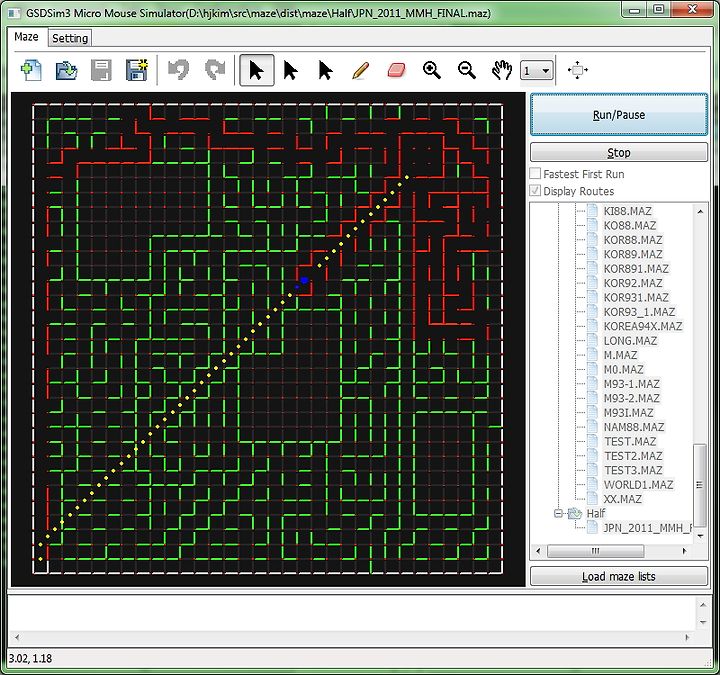The height and width of the screenshot is (675, 720).
Task: Click the file icon beside LONG.MAZ
Action: 592,340
